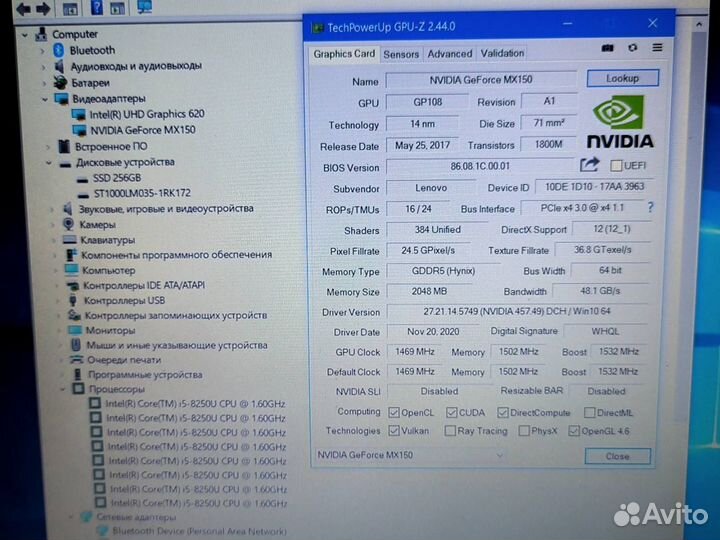Image resolution: width=720 pixels, height=540 pixels.
Task: Select SSD 256GB in the device tree
Action: click(x=115, y=177)
